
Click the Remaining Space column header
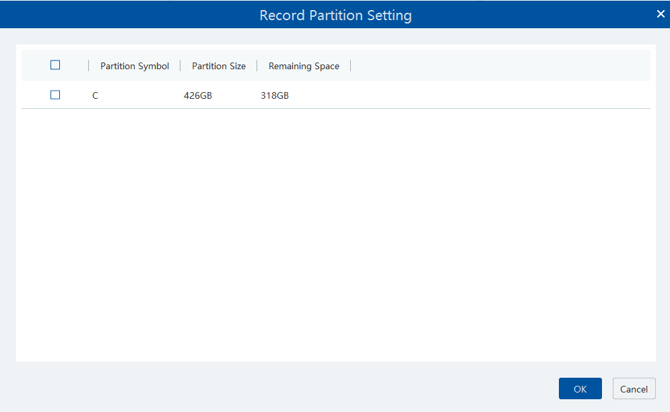(303, 66)
